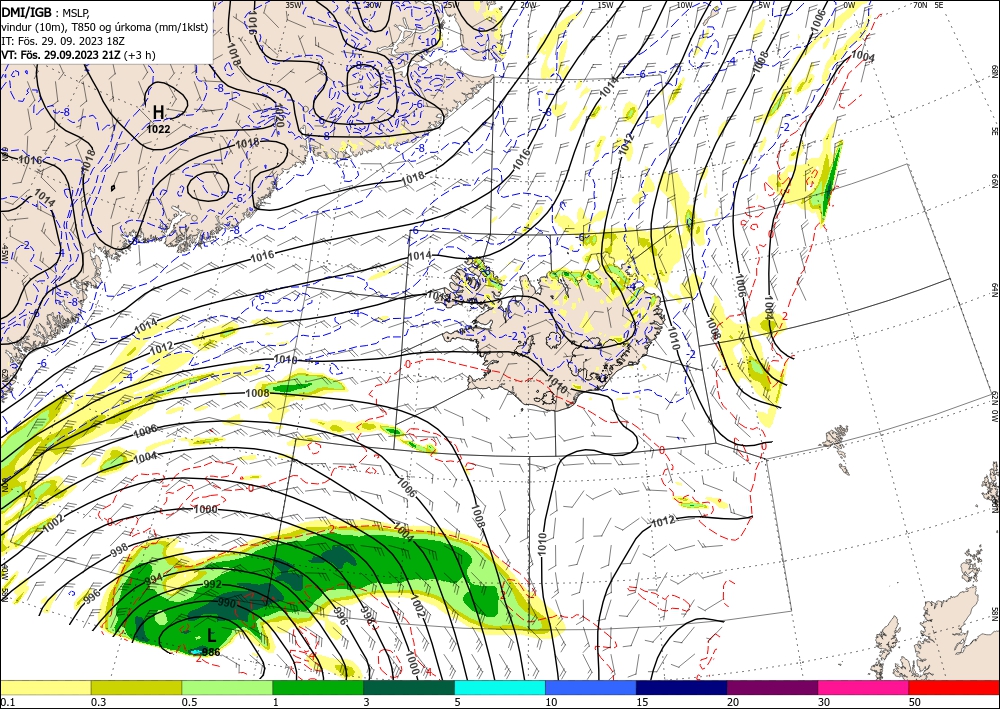Click the "986" low pressure value
The image size is (1000, 709).
211,652
